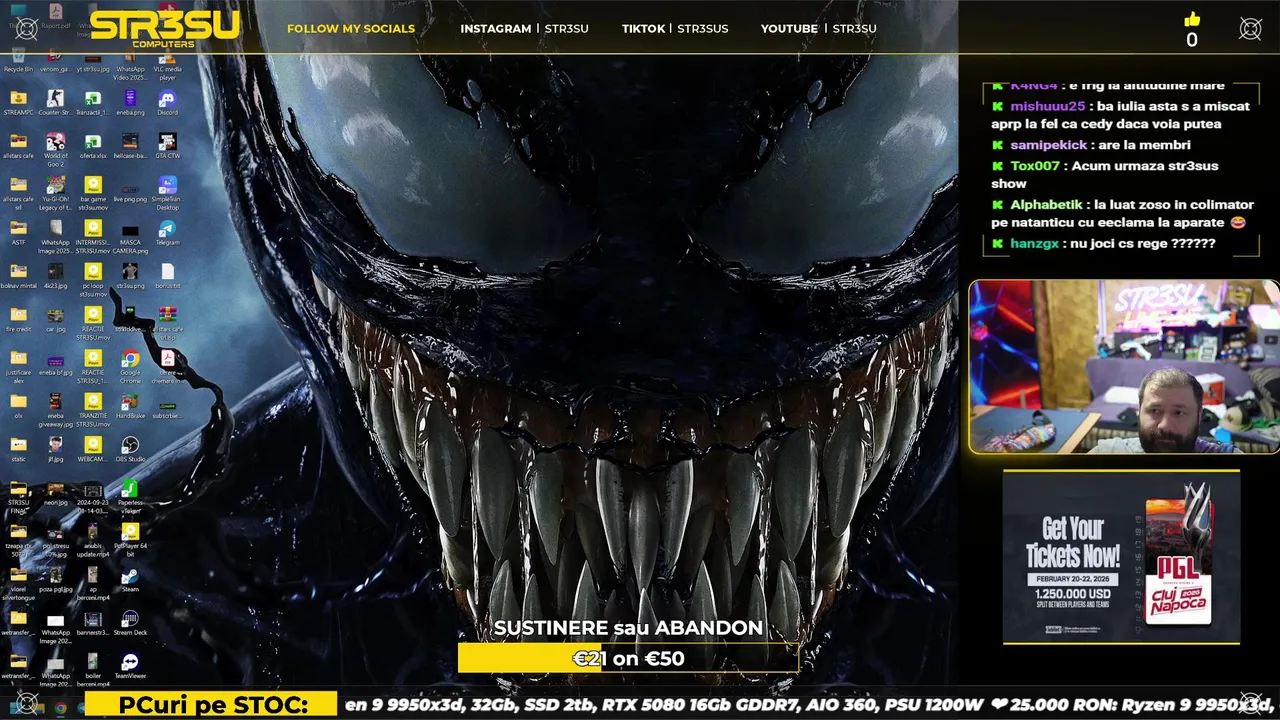
Task: Click the thumbs-up like counter icon
Action: 1191,19
